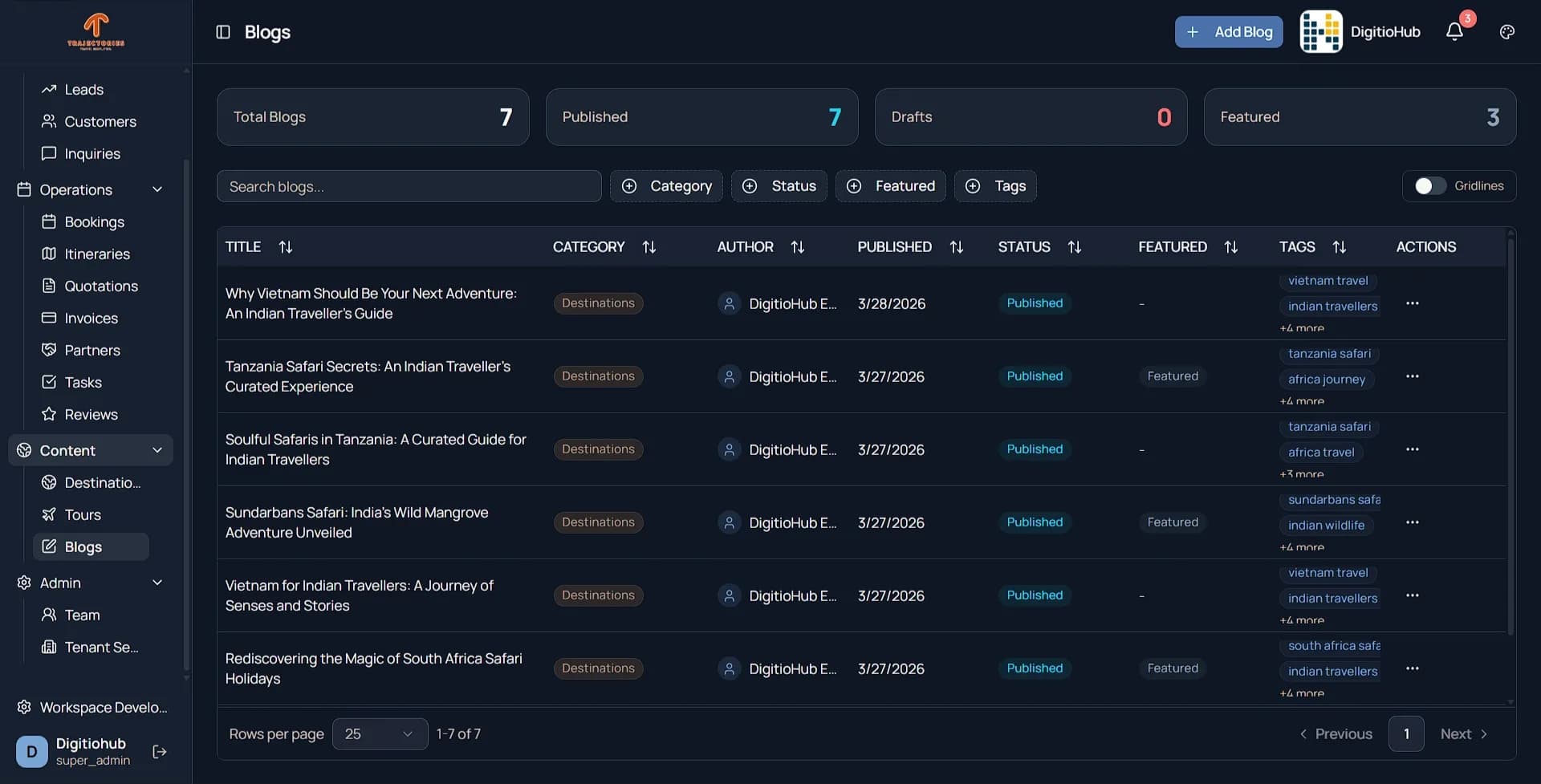
Task: Select Blogs in sidebar
Action: pyautogui.click(x=90, y=546)
